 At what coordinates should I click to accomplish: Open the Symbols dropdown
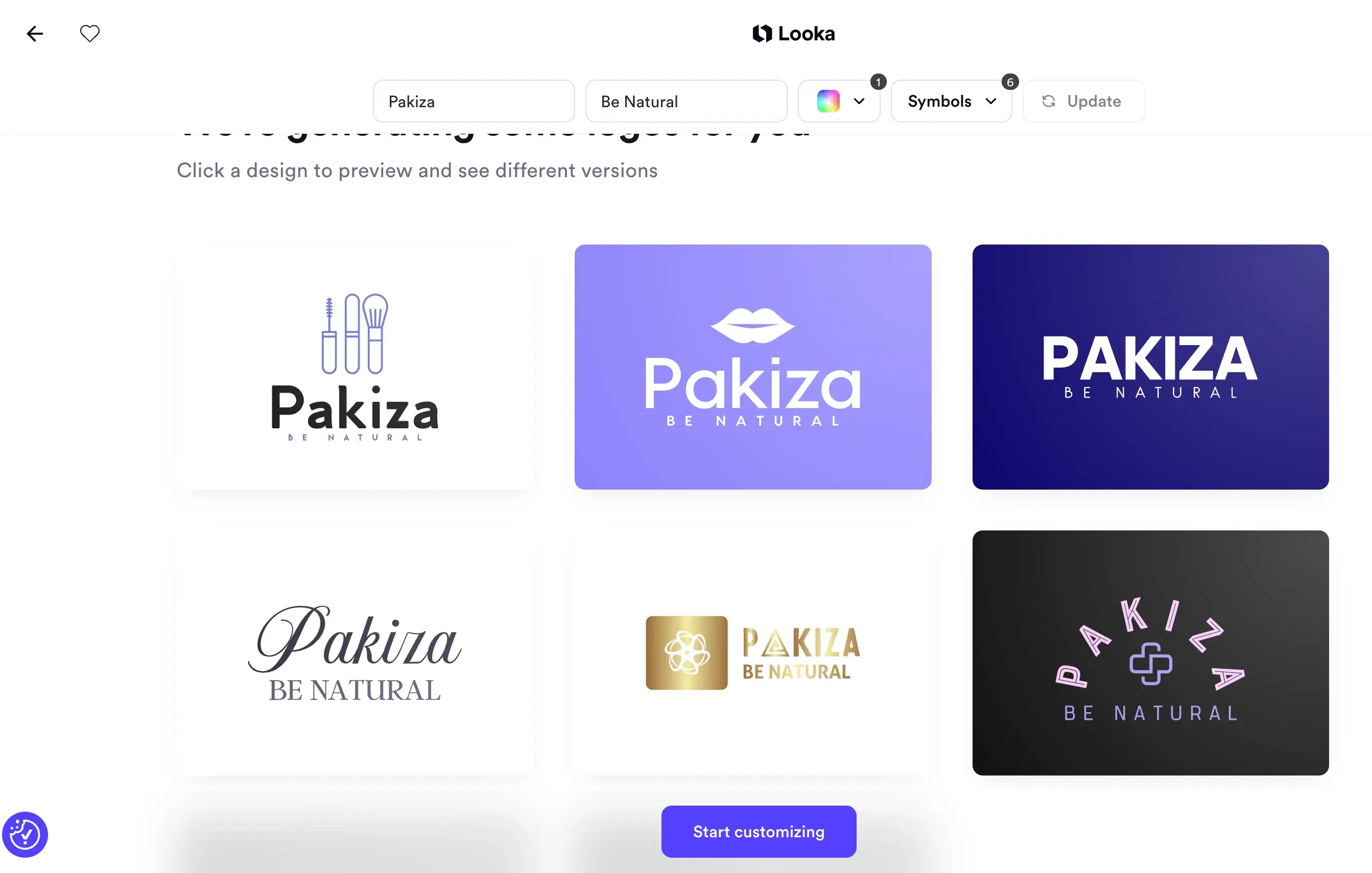pyautogui.click(x=951, y=101)
